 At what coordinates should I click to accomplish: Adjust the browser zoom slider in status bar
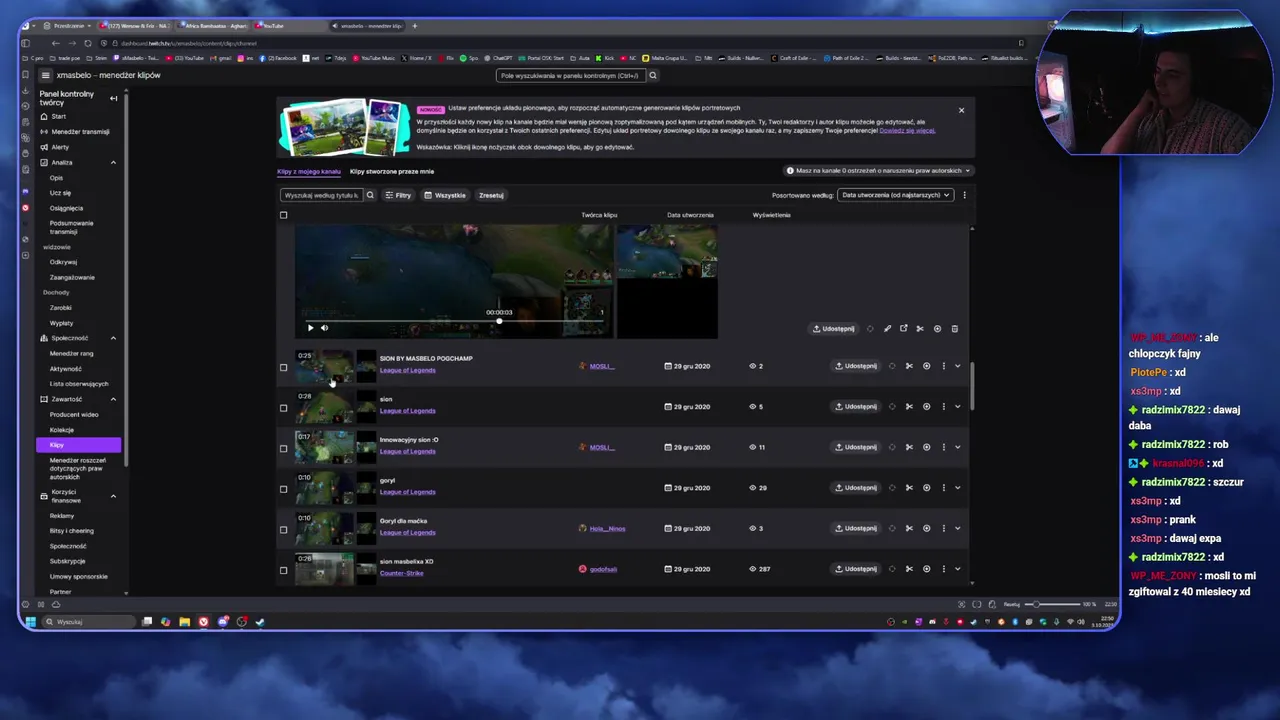tap(1052, 604)
